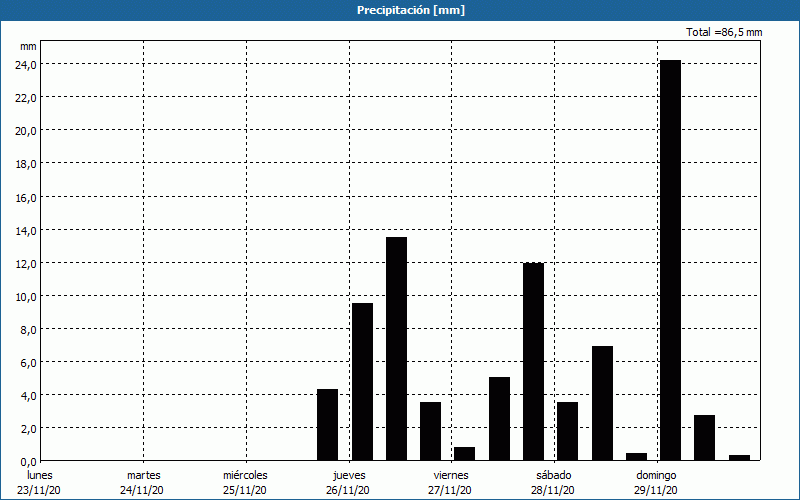Image resolution: width=800 pixels, height=500 pixels.
Task: Click the 13.5 mm bar after jueves
Action: tap(396, 349)
